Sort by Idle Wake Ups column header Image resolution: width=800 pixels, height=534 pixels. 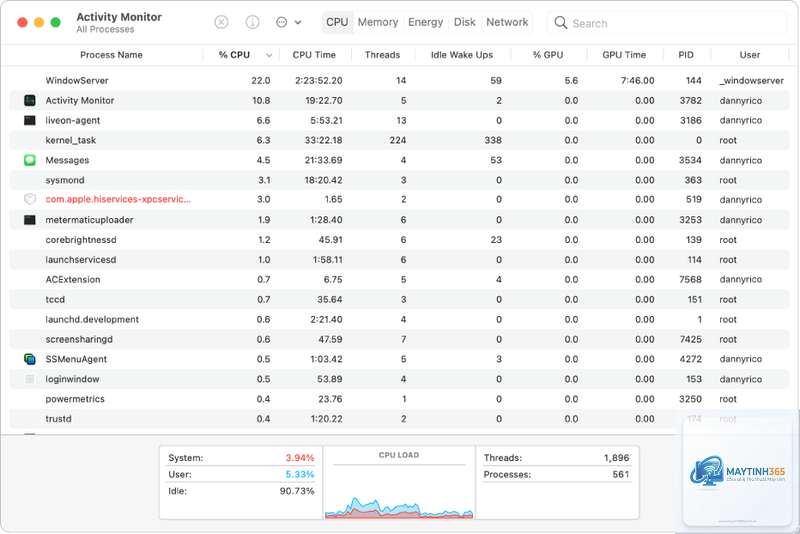462,55
